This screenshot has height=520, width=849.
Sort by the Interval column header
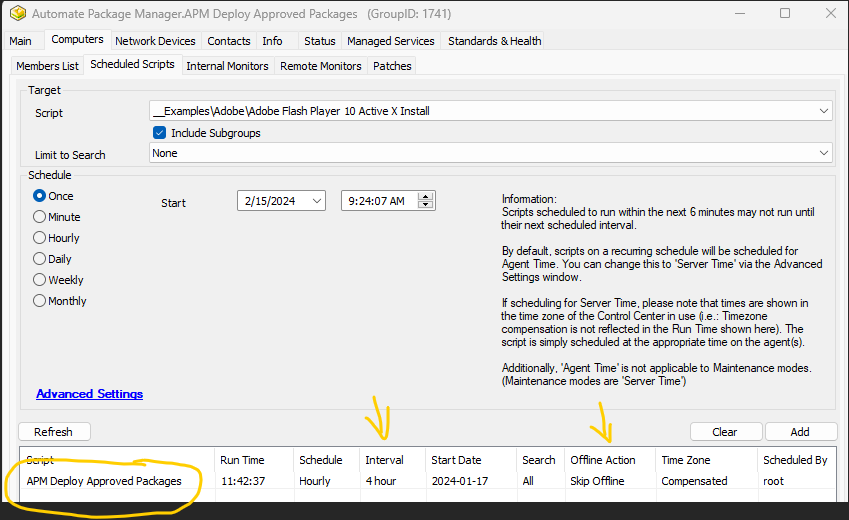click(x=384, y=460)
